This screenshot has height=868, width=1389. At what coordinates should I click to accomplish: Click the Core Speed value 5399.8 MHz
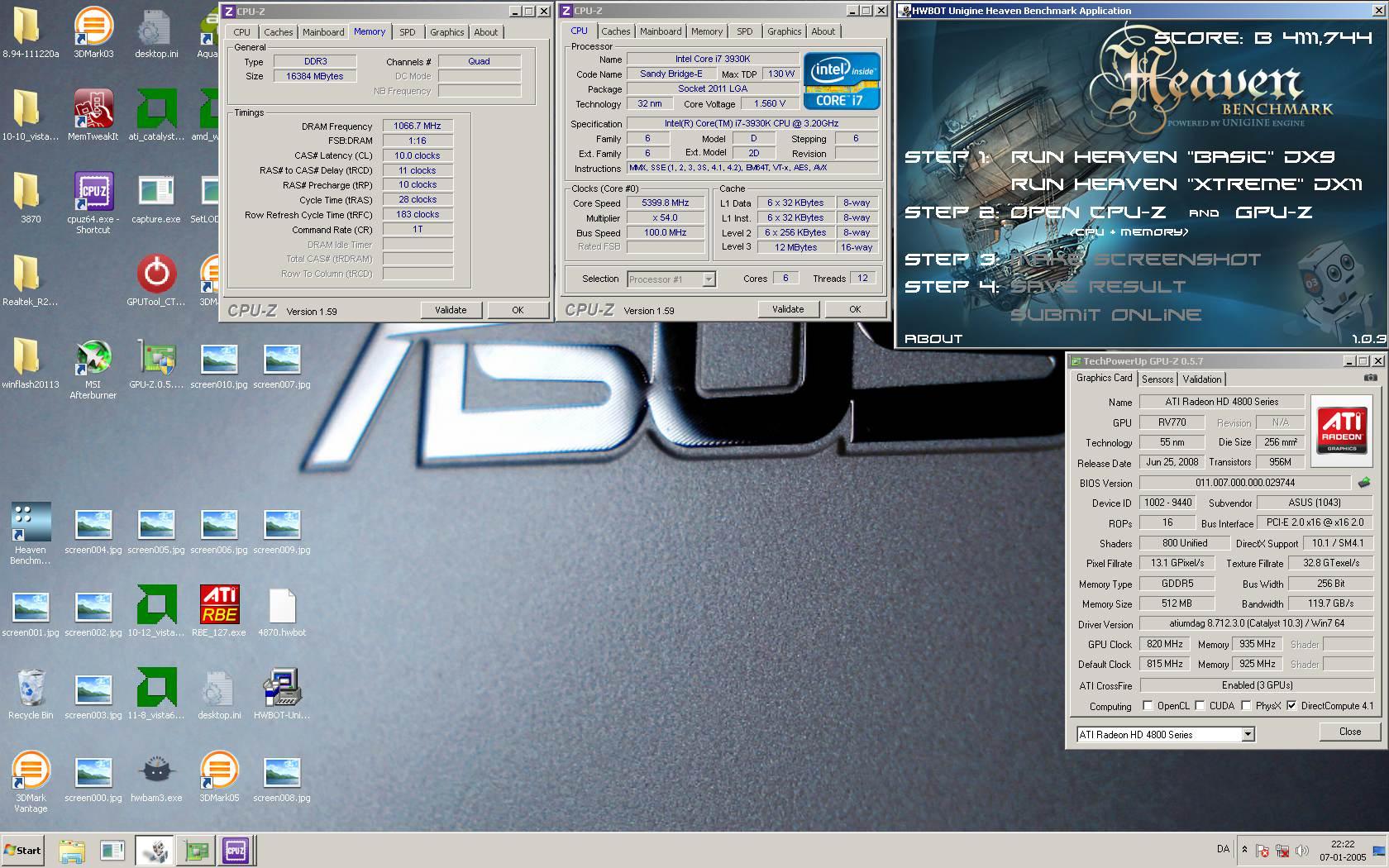666,203
